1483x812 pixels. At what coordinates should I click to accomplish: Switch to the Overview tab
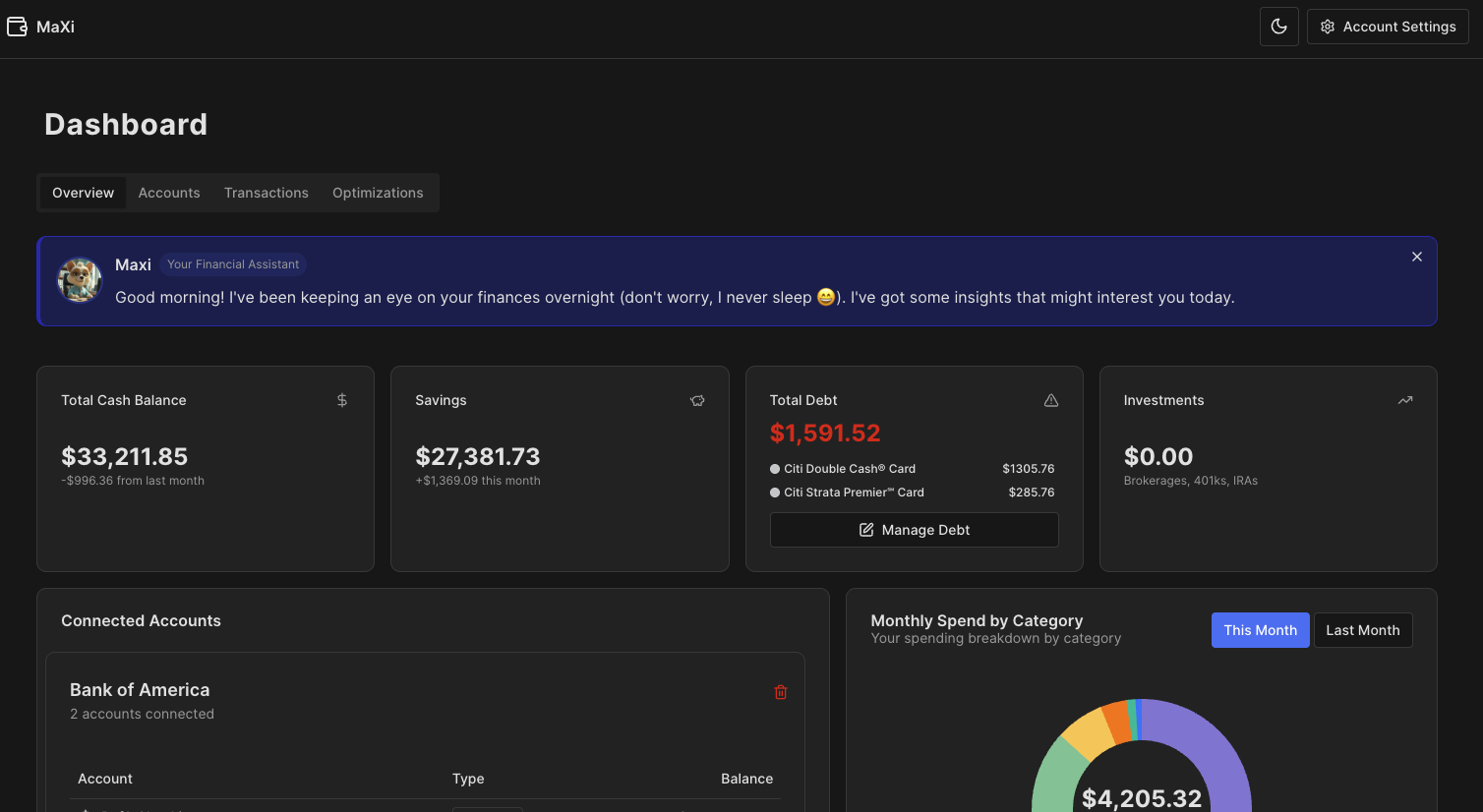tap(84, 193)
